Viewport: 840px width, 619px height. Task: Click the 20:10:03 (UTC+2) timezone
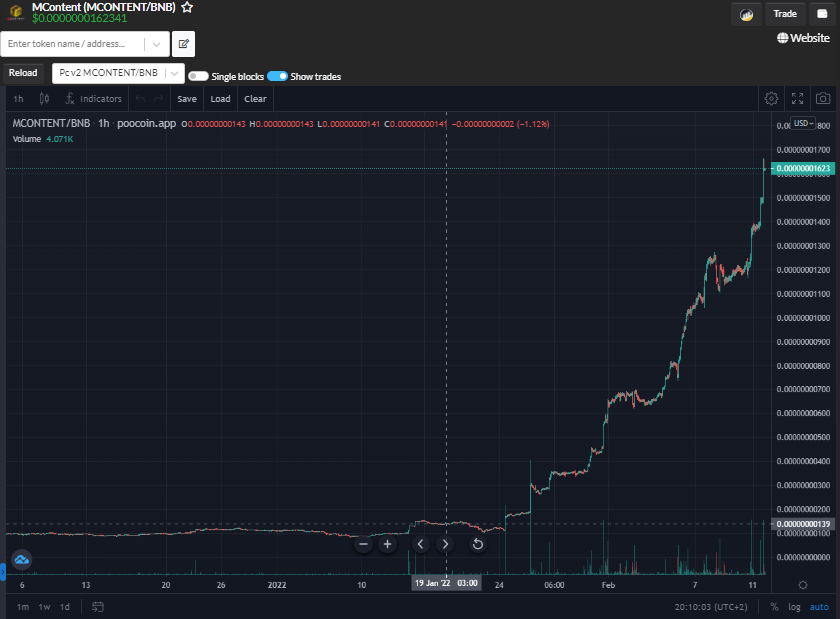point(710,607)
